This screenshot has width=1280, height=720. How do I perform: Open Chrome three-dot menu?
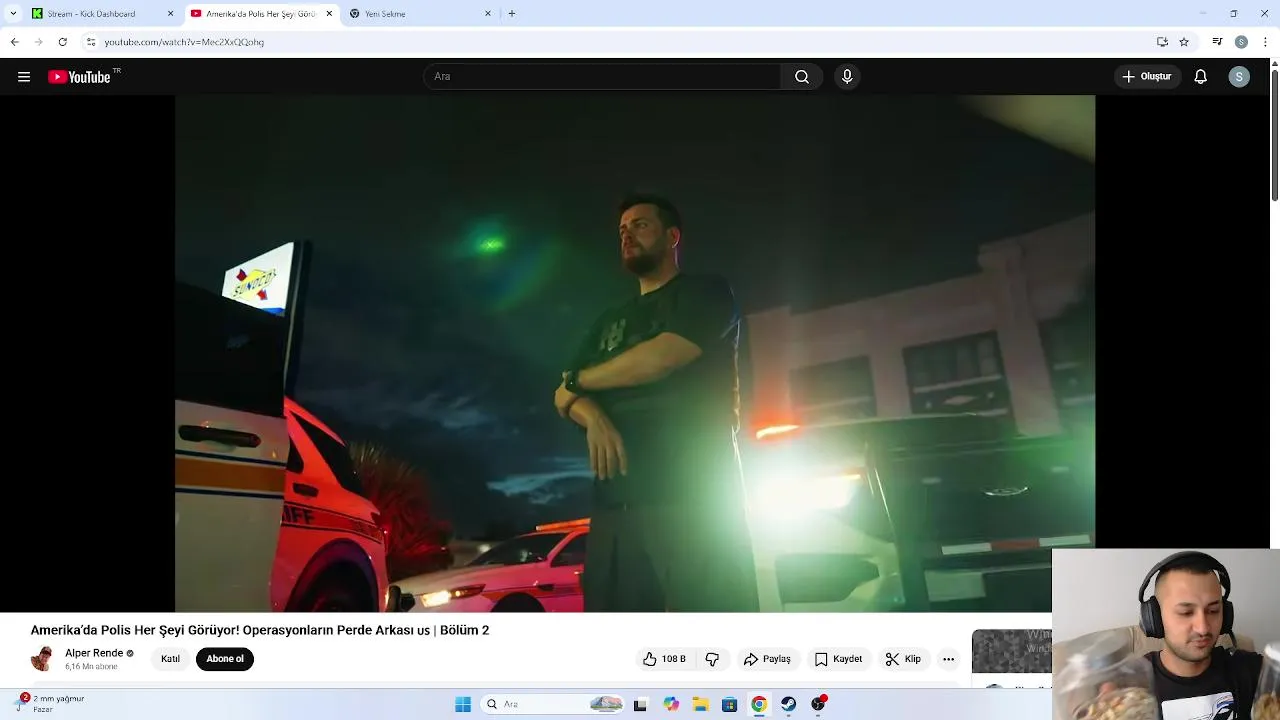tap(1265, 42)
